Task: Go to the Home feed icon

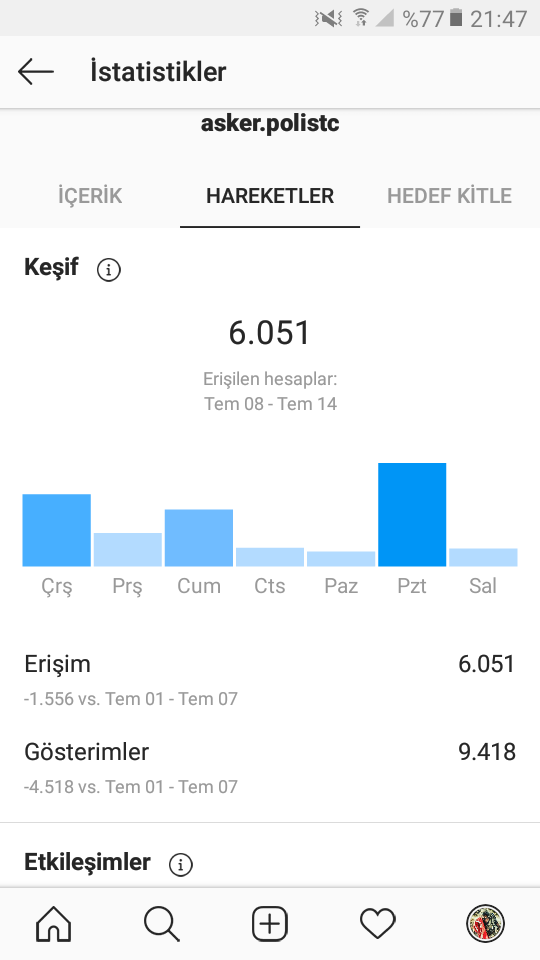Action: [54, 923]
